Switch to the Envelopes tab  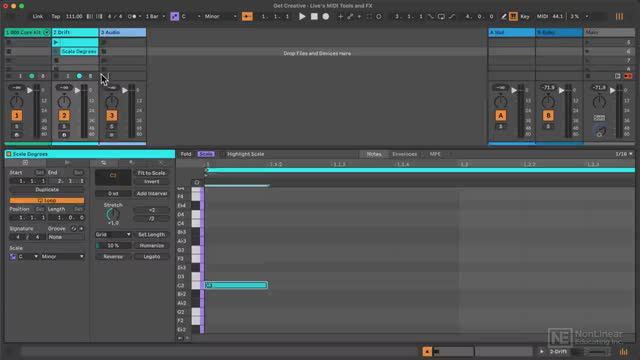tap(404, 154)
